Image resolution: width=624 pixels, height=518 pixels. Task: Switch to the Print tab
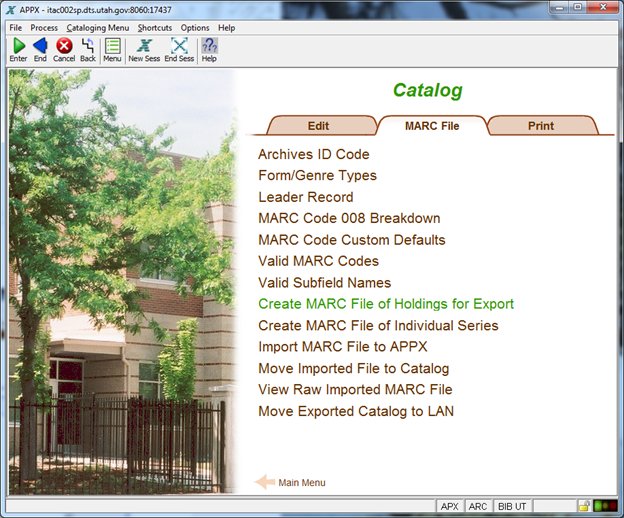click(x=541, y=126)
